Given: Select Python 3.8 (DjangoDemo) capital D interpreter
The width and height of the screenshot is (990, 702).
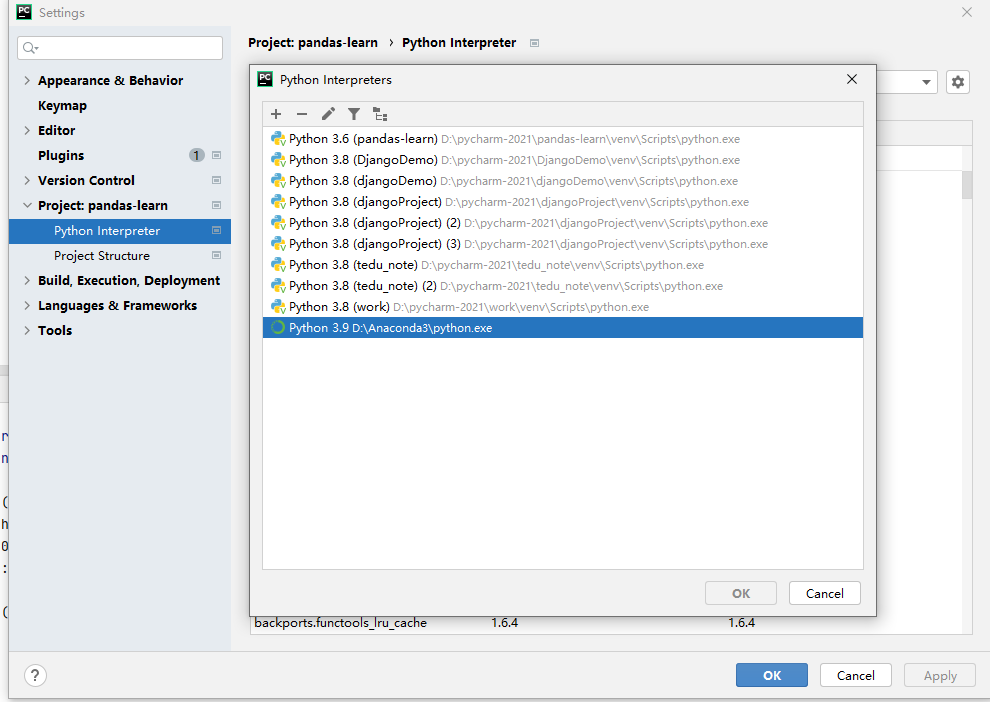Looking at the screenshot, I should click(563, 160).
